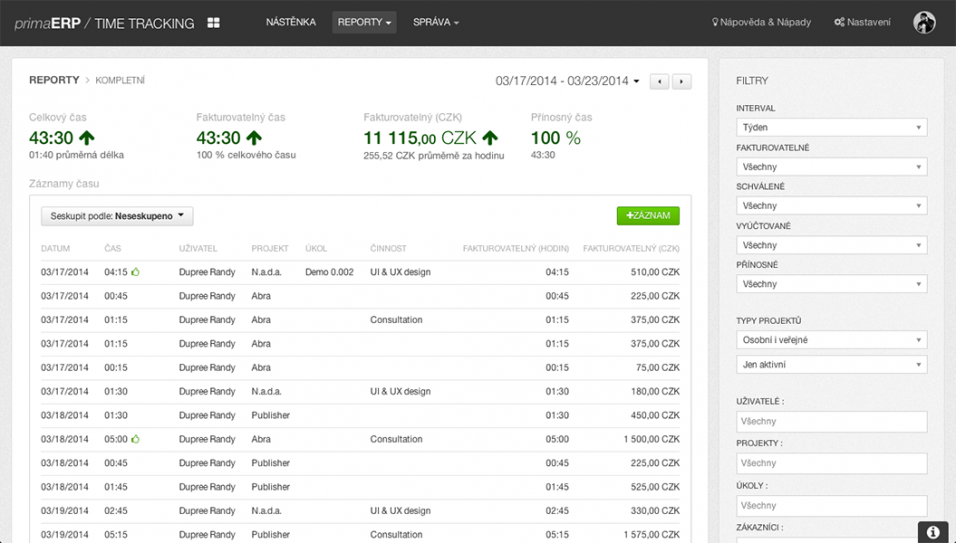Expand the Interval dropdown showing Týden
Screen dimensions: 956x543
pos(831,128)
